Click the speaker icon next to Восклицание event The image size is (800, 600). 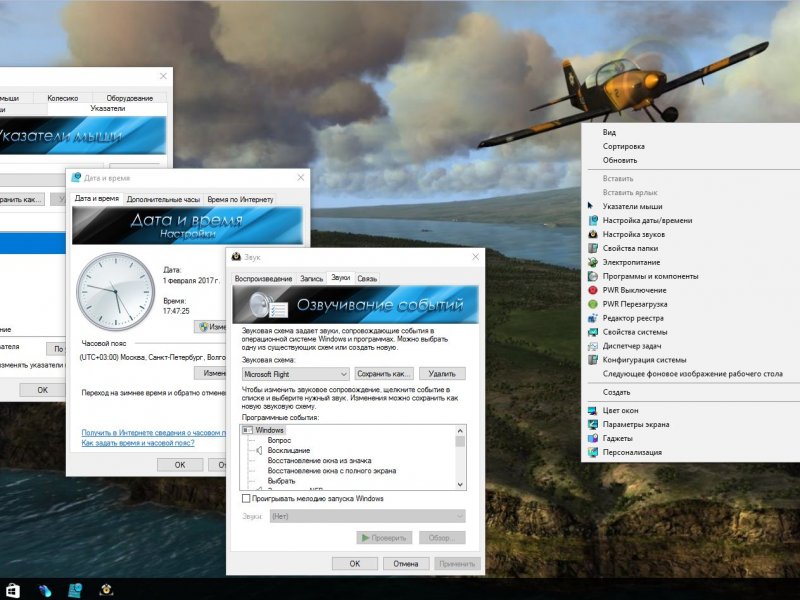click(259, 451)
